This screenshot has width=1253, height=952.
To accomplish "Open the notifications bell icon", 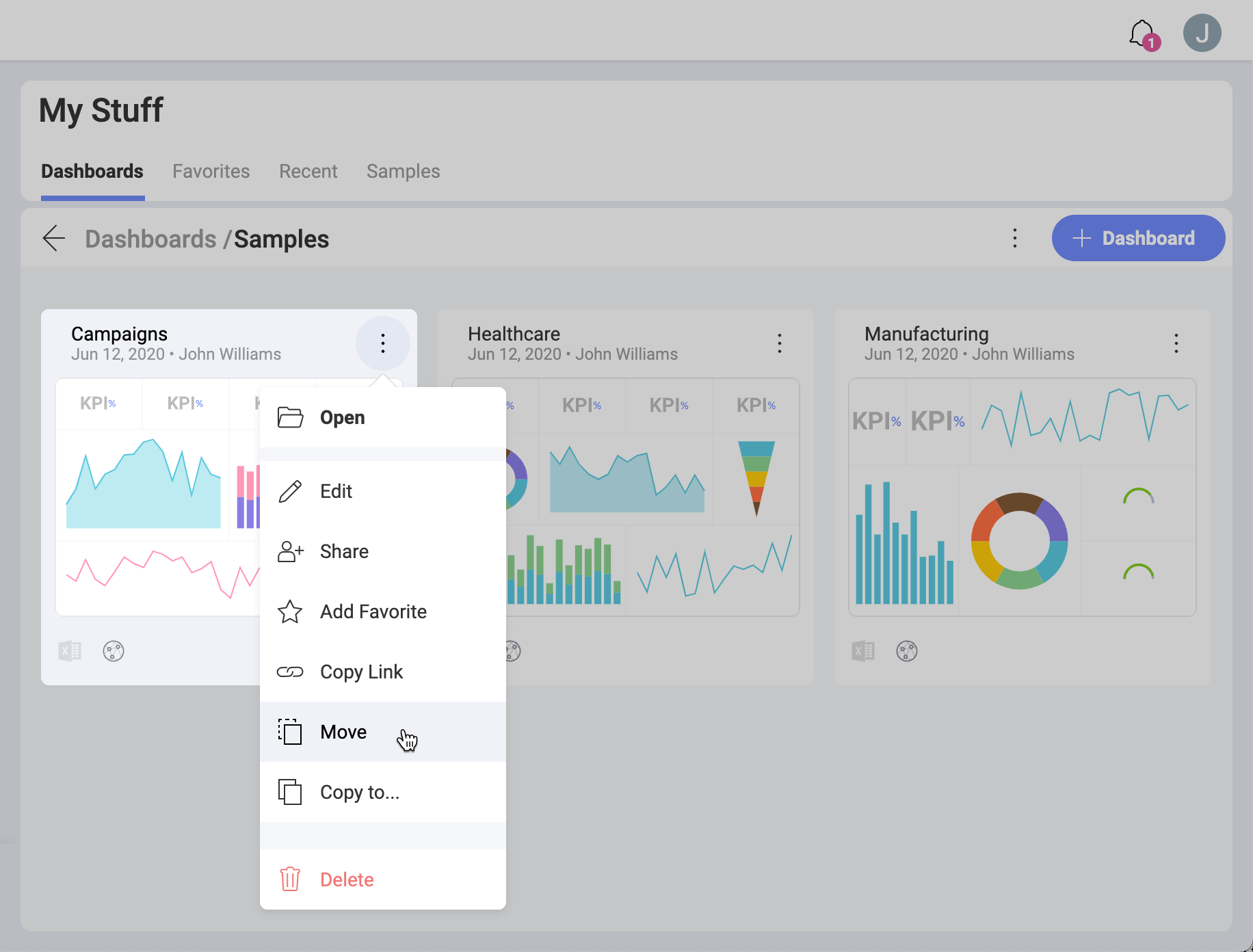I will 1140,32.
